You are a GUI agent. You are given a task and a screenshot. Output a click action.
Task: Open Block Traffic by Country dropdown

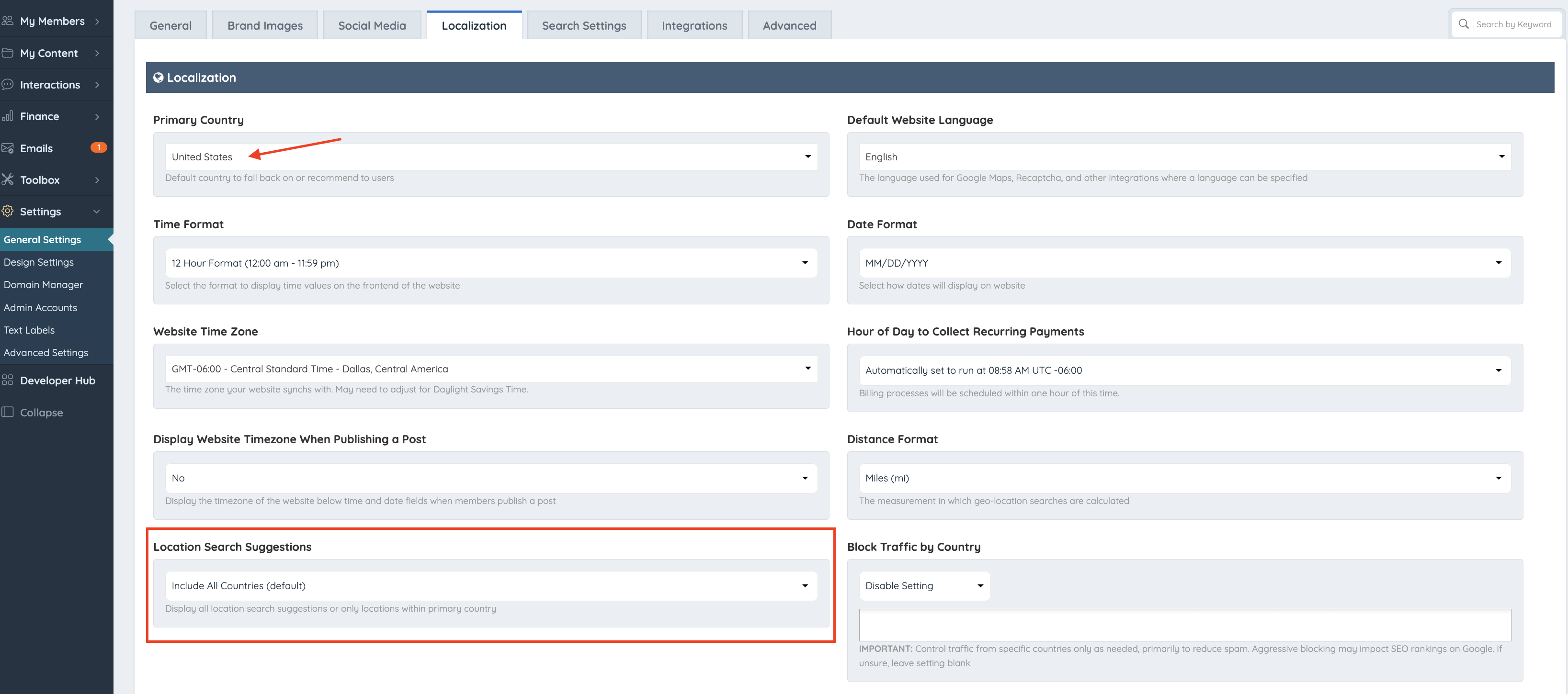click(x=924, y=586)
